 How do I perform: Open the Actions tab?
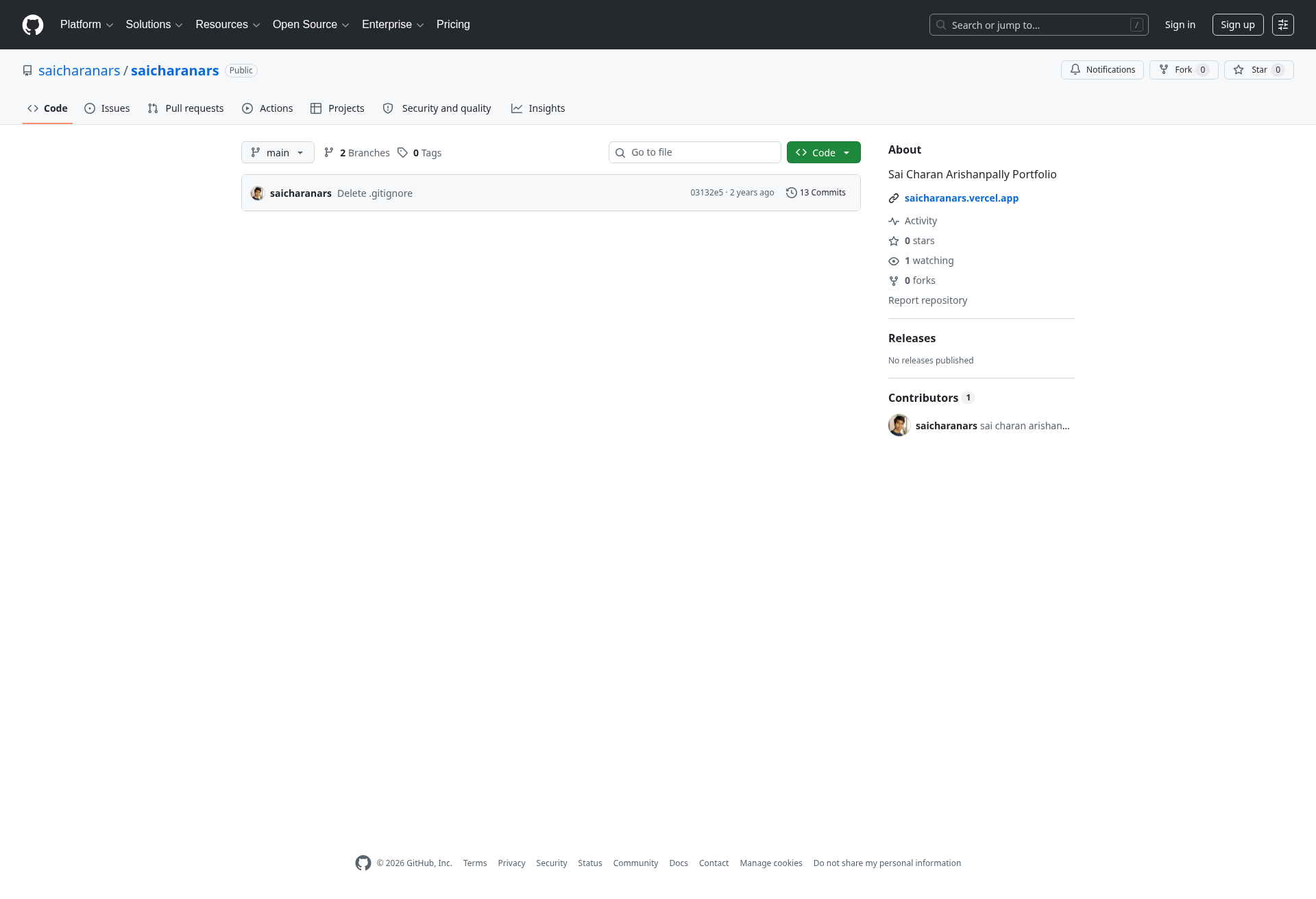267,108
